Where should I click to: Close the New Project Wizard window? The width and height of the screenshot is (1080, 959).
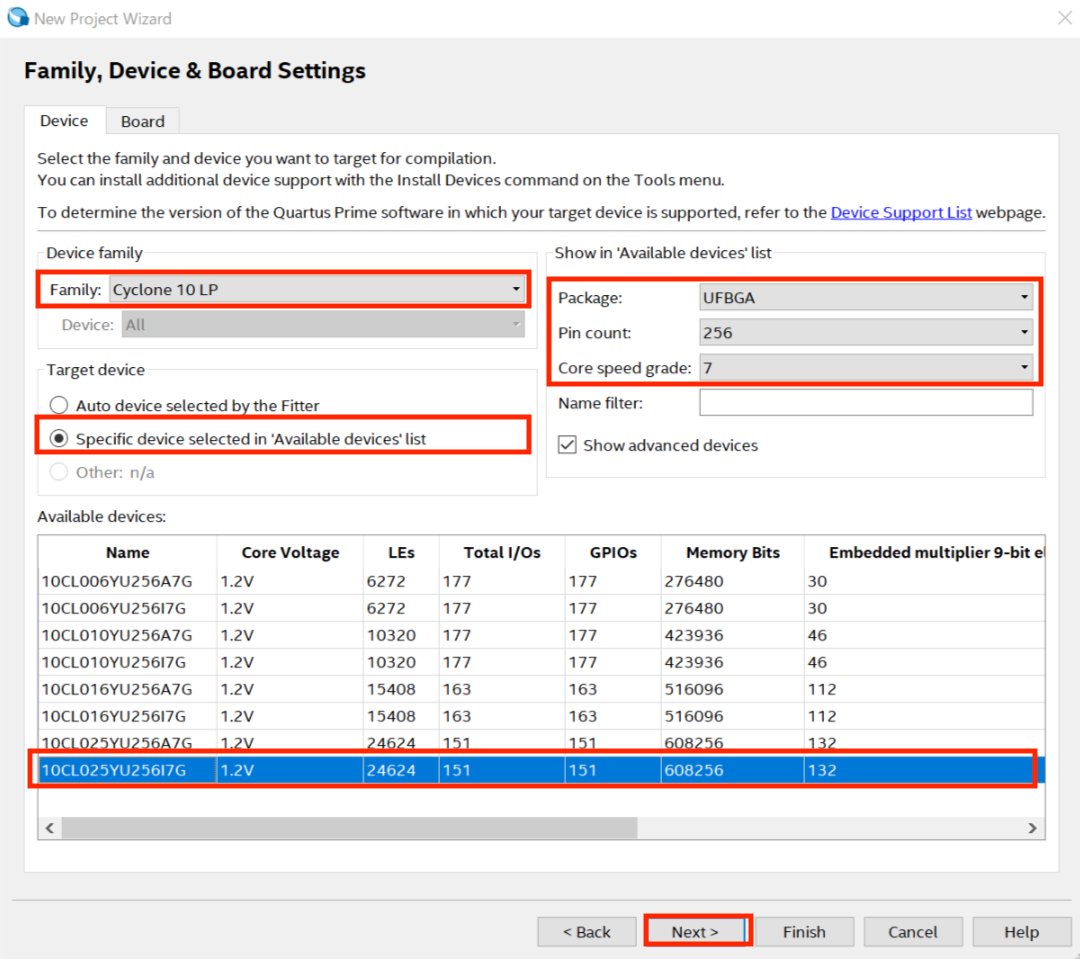tap(1063, 18)
